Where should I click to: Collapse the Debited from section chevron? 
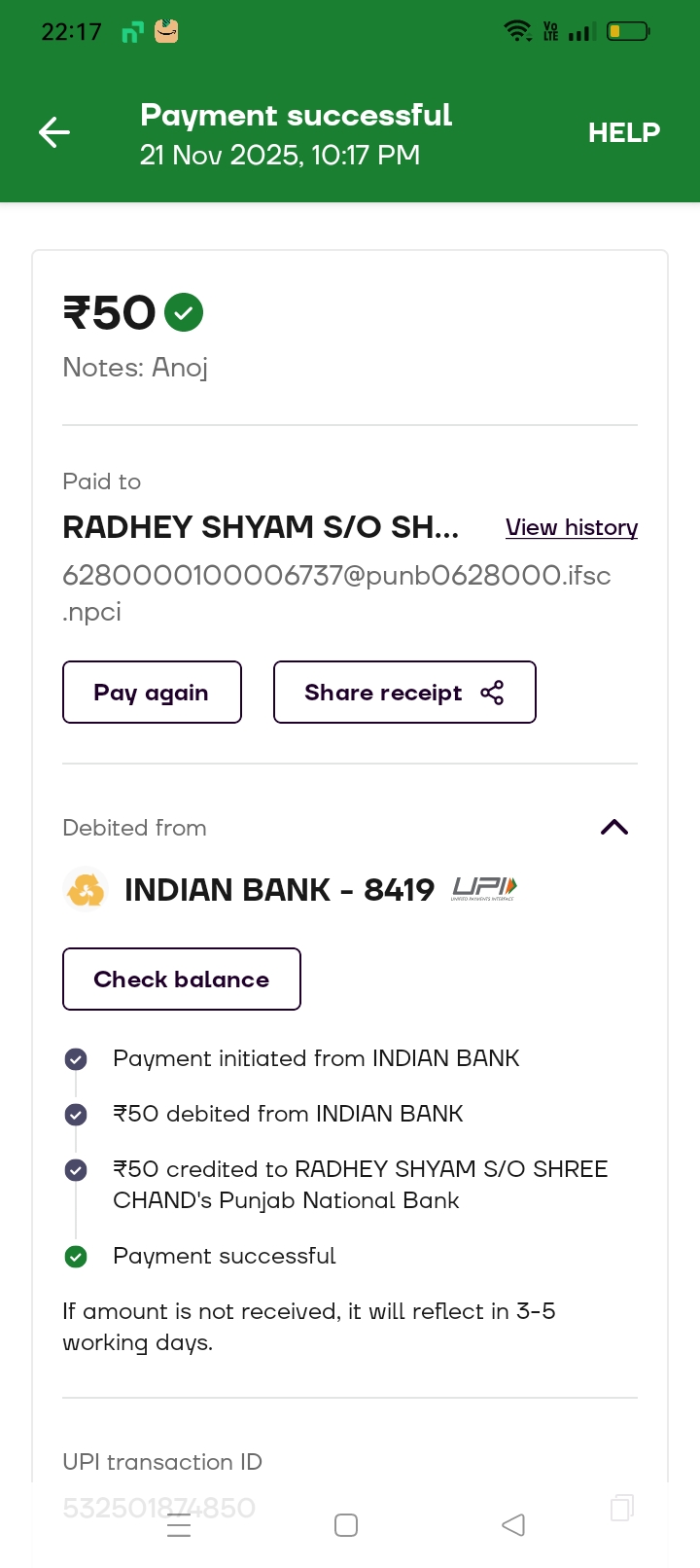[614, 827]
